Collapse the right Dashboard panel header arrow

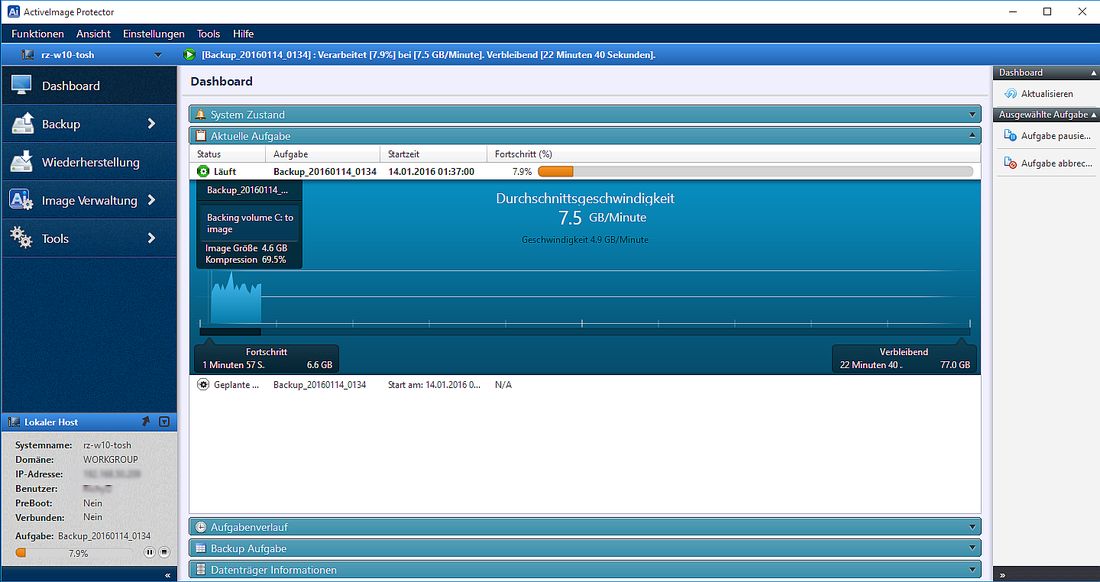(x=1093, y=72)
